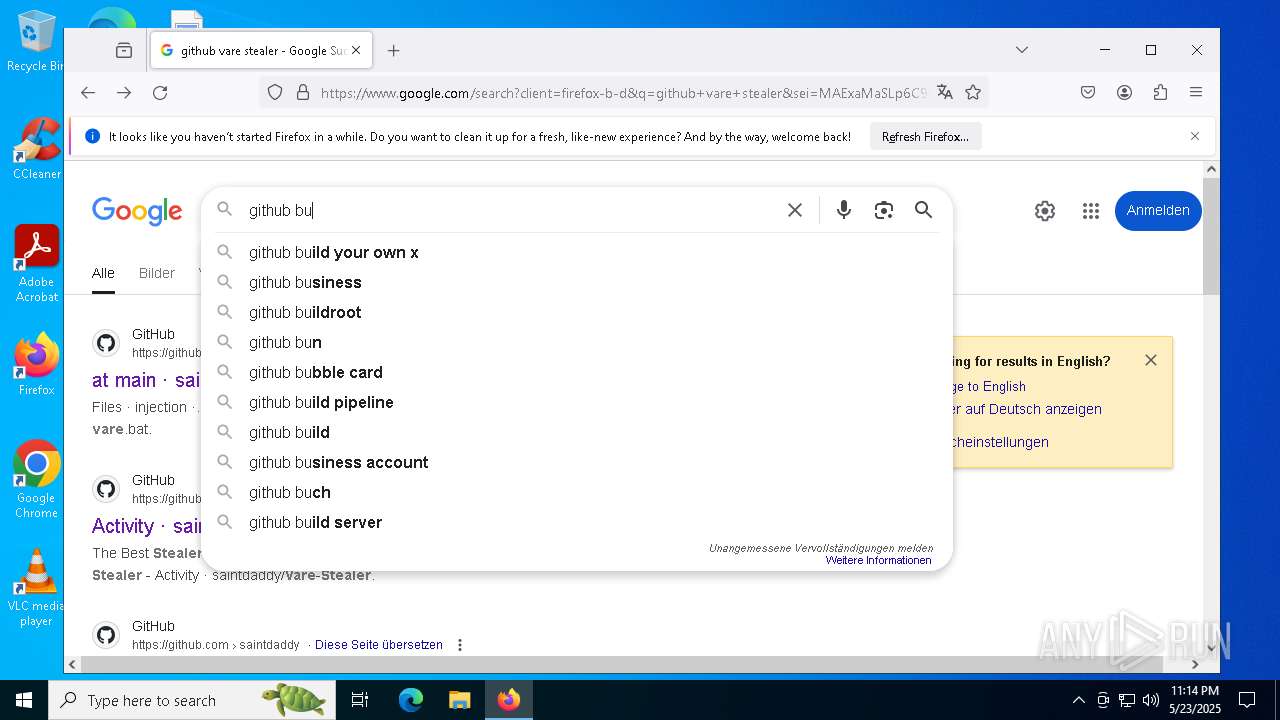Select suggestion github bun
Screen dimensions: 1280x720
point(577,342)
